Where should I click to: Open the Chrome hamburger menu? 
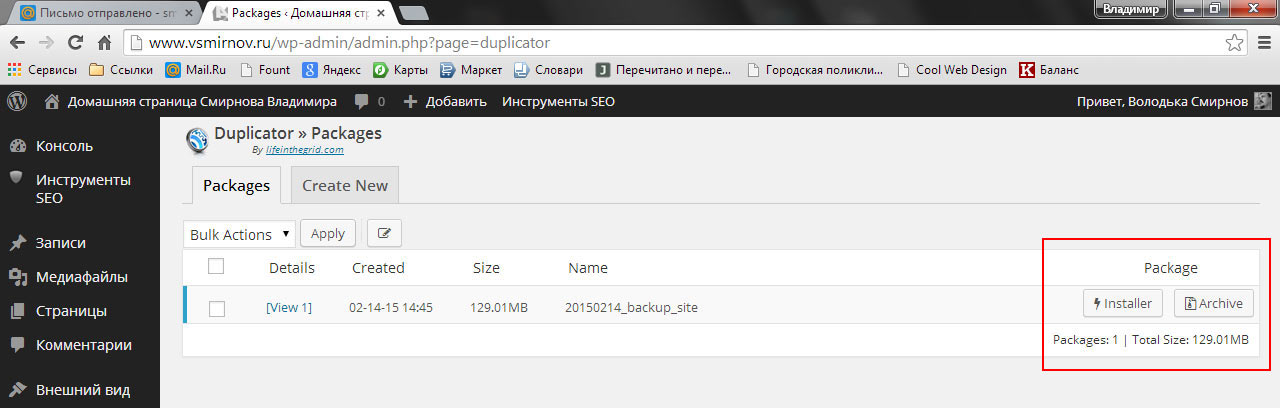click(x=1264, y=44)
